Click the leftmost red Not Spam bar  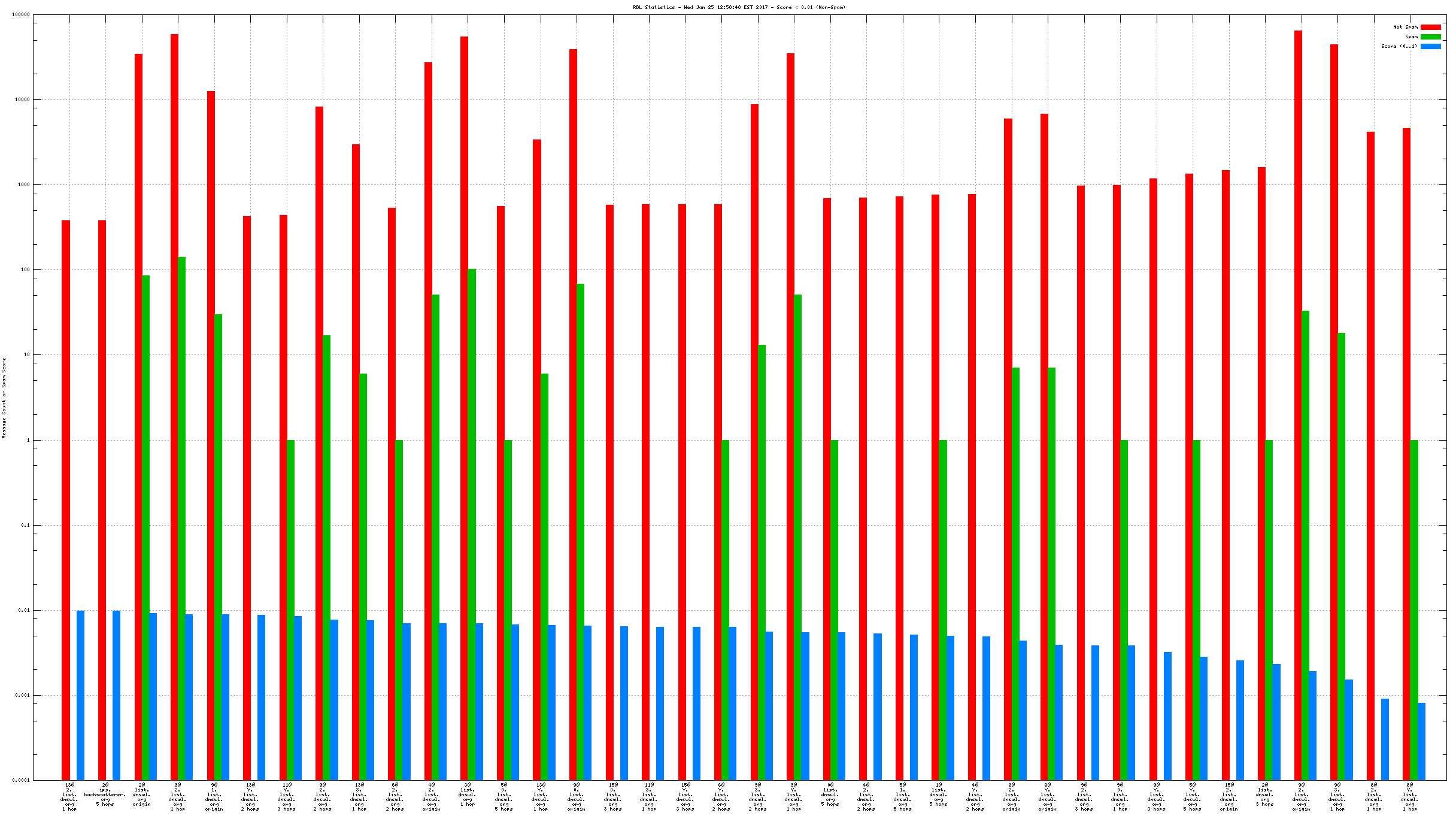66,500
